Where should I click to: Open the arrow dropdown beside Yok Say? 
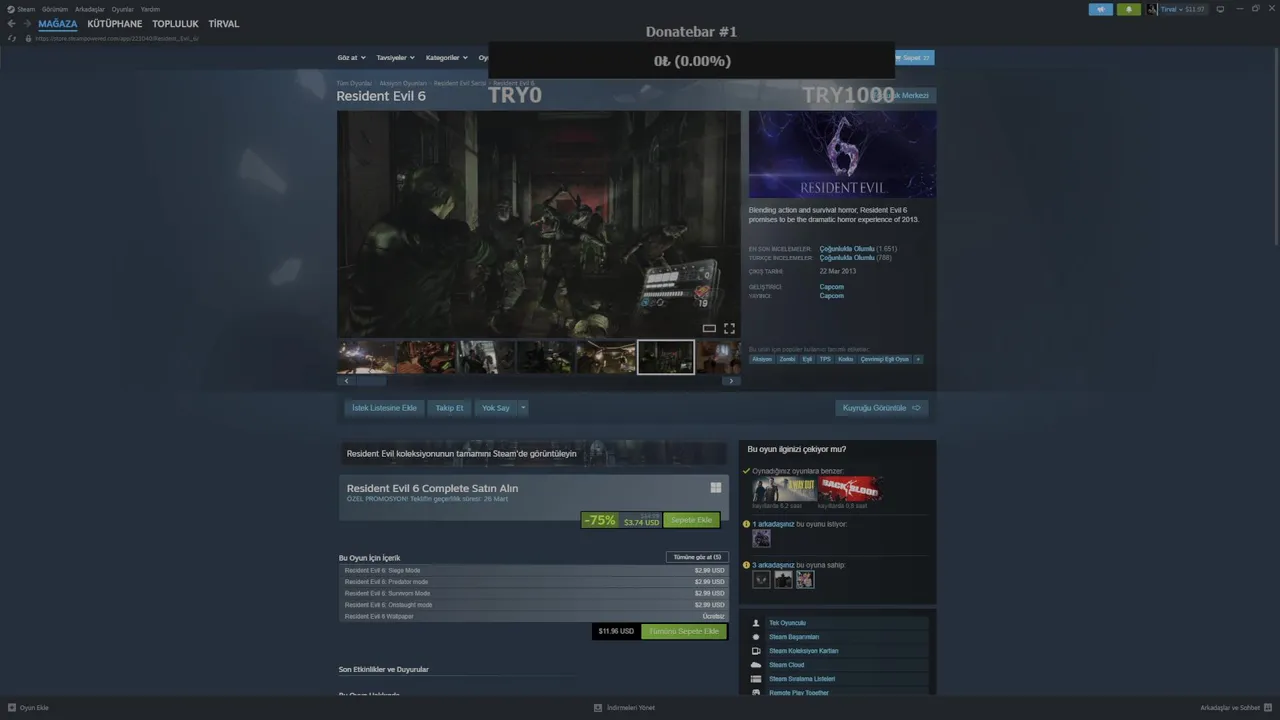click(x=522, y=408)
